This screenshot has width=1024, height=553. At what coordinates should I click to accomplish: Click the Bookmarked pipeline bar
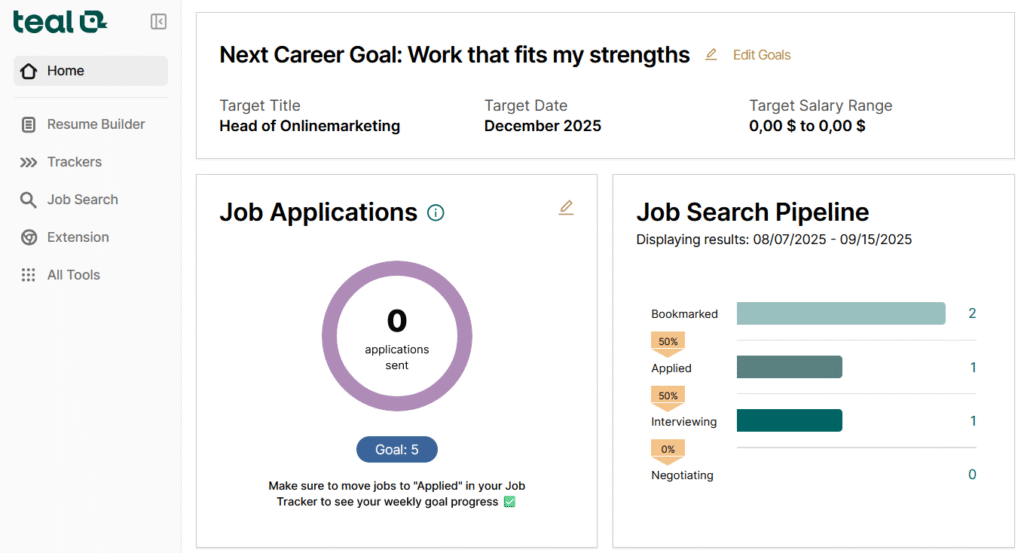click(840, 314)
